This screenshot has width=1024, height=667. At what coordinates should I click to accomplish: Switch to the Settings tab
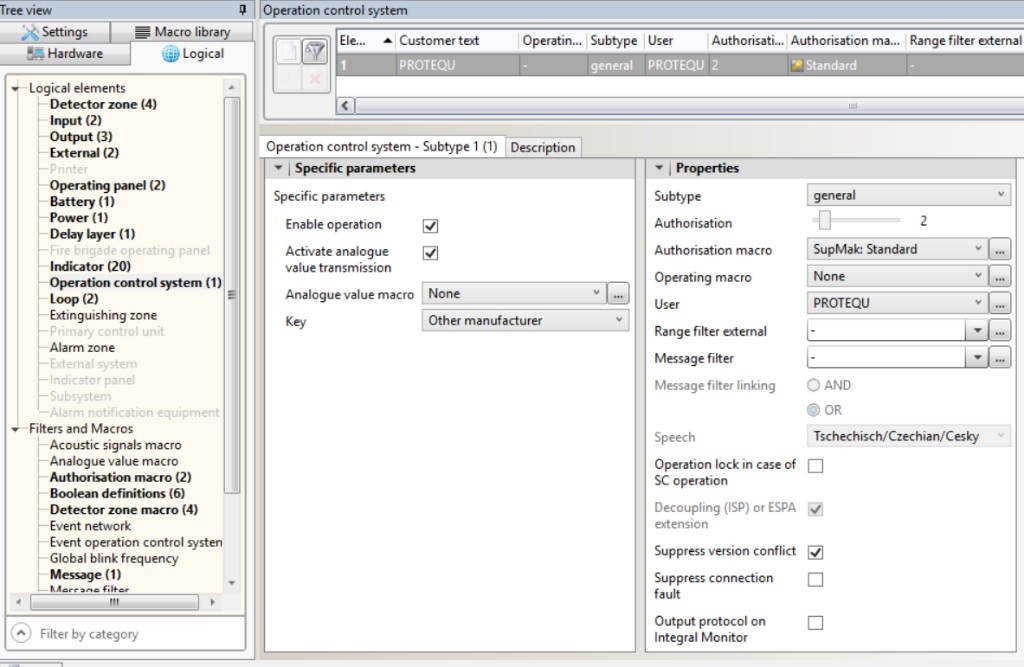coord(55,31)
